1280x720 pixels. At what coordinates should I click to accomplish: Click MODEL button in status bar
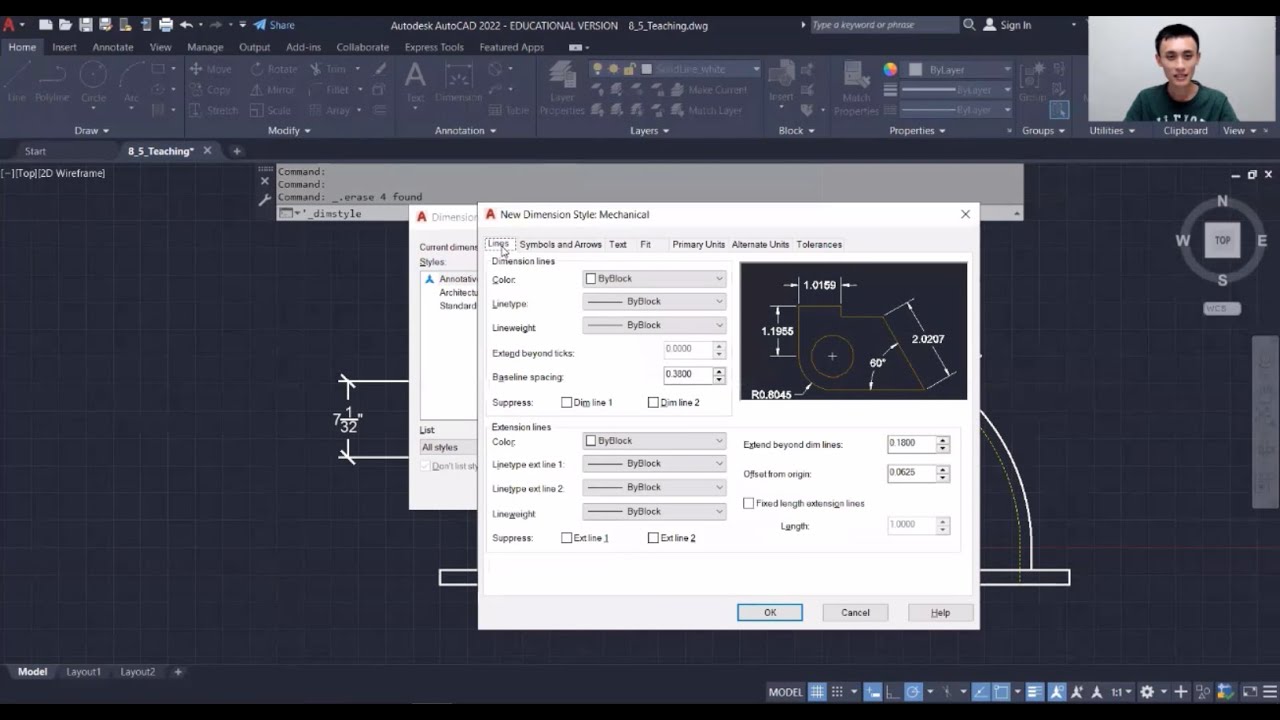(785, 692)
